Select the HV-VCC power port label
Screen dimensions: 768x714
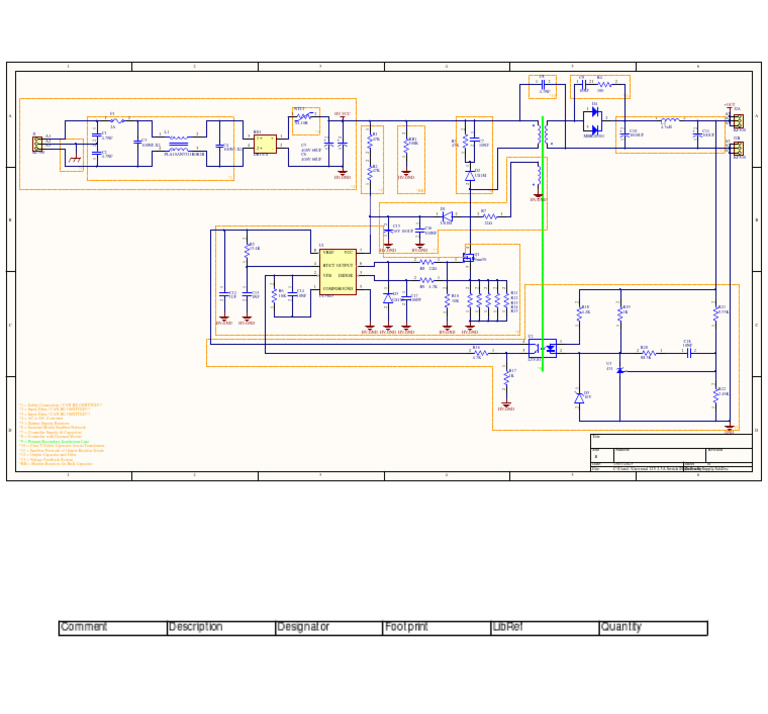[343, 116]
